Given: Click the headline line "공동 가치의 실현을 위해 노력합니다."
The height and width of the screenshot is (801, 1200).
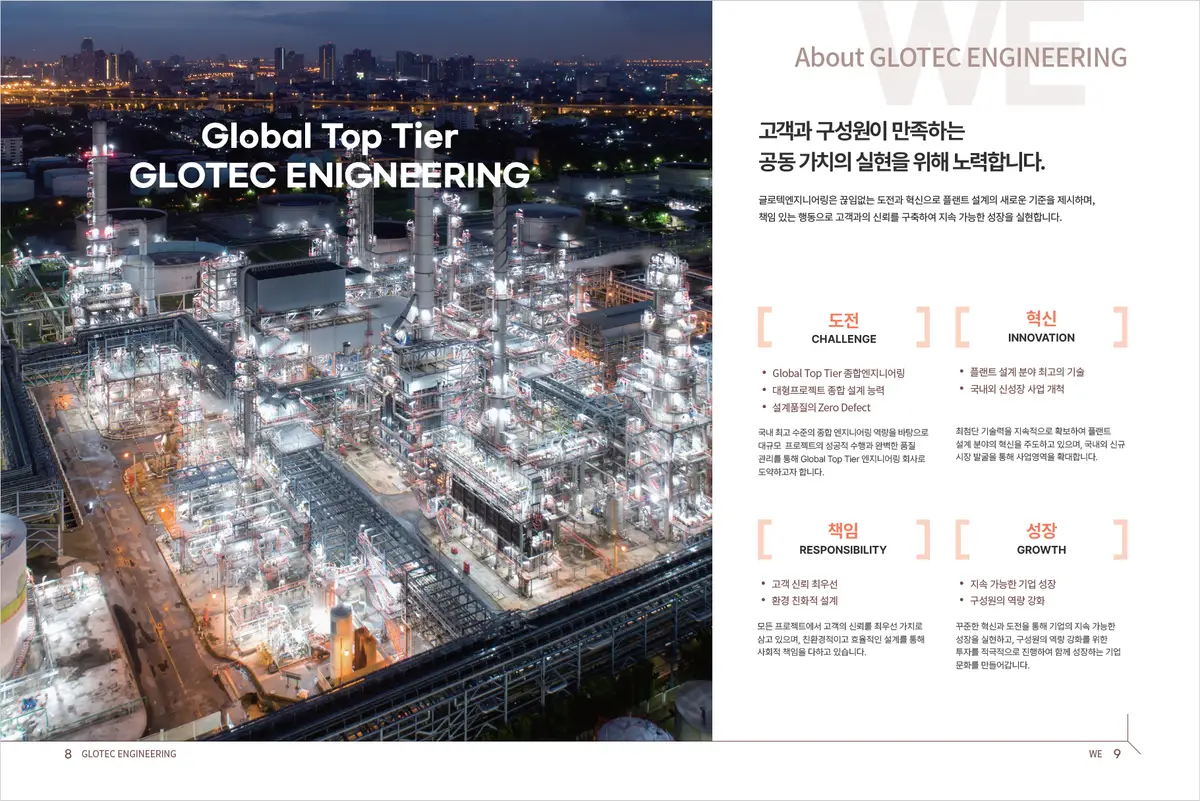Looking at the screenshot, I should [x=902, y=162].
